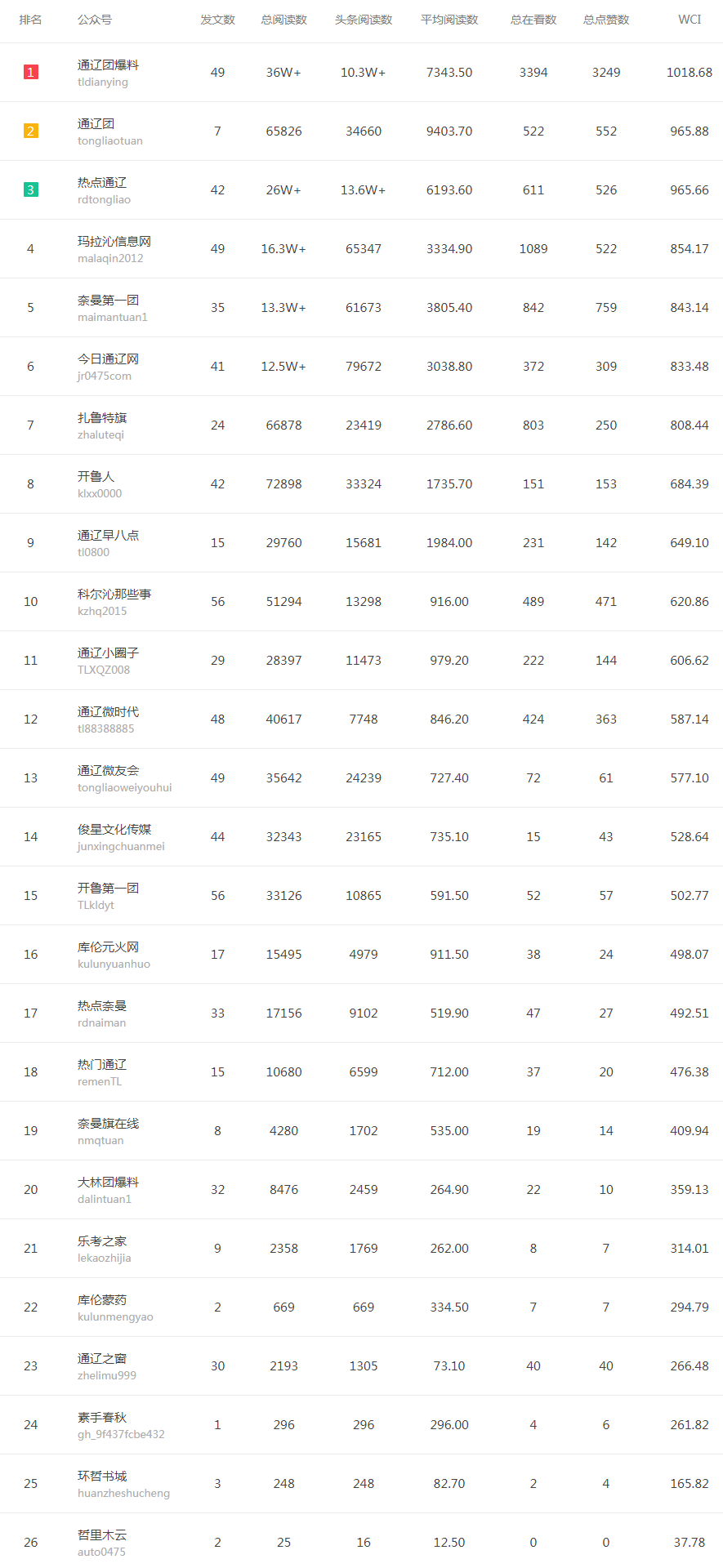Select the 扎鲁特旗 account name

click(x=102, y=418)
